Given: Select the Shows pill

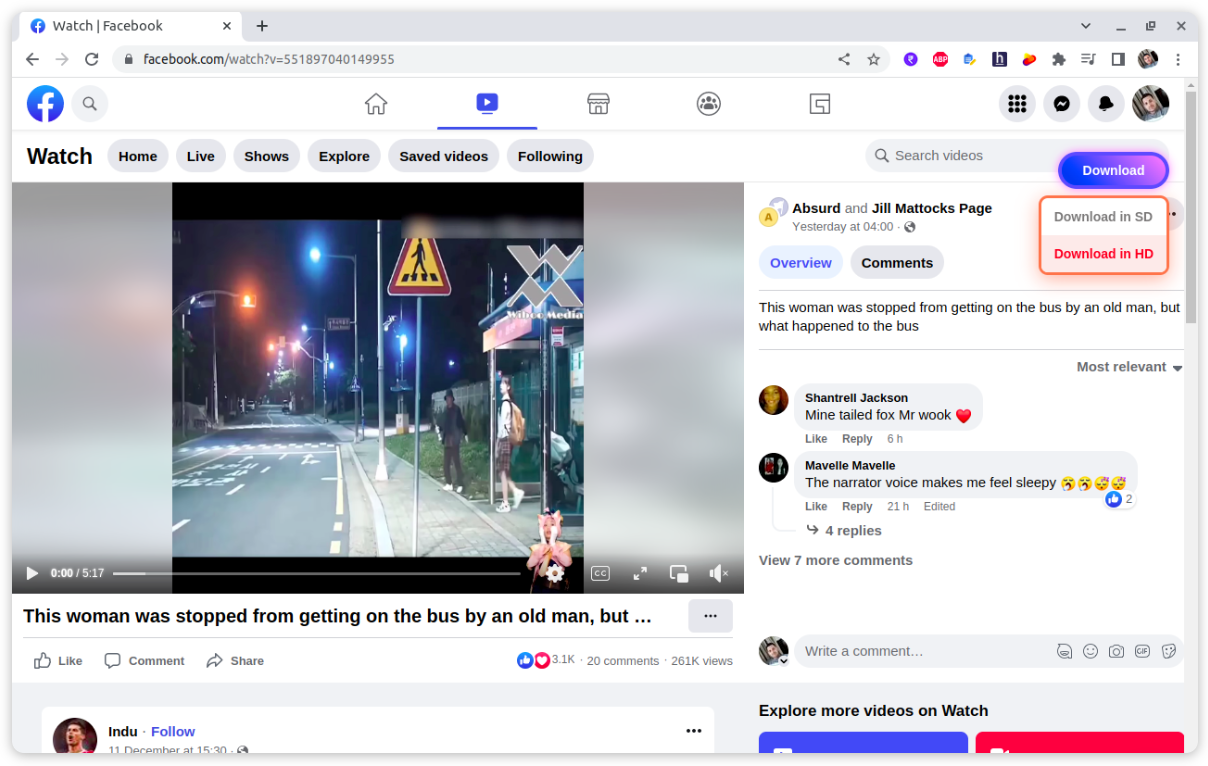Looking at the screenshot, I should tap(266, 156).
